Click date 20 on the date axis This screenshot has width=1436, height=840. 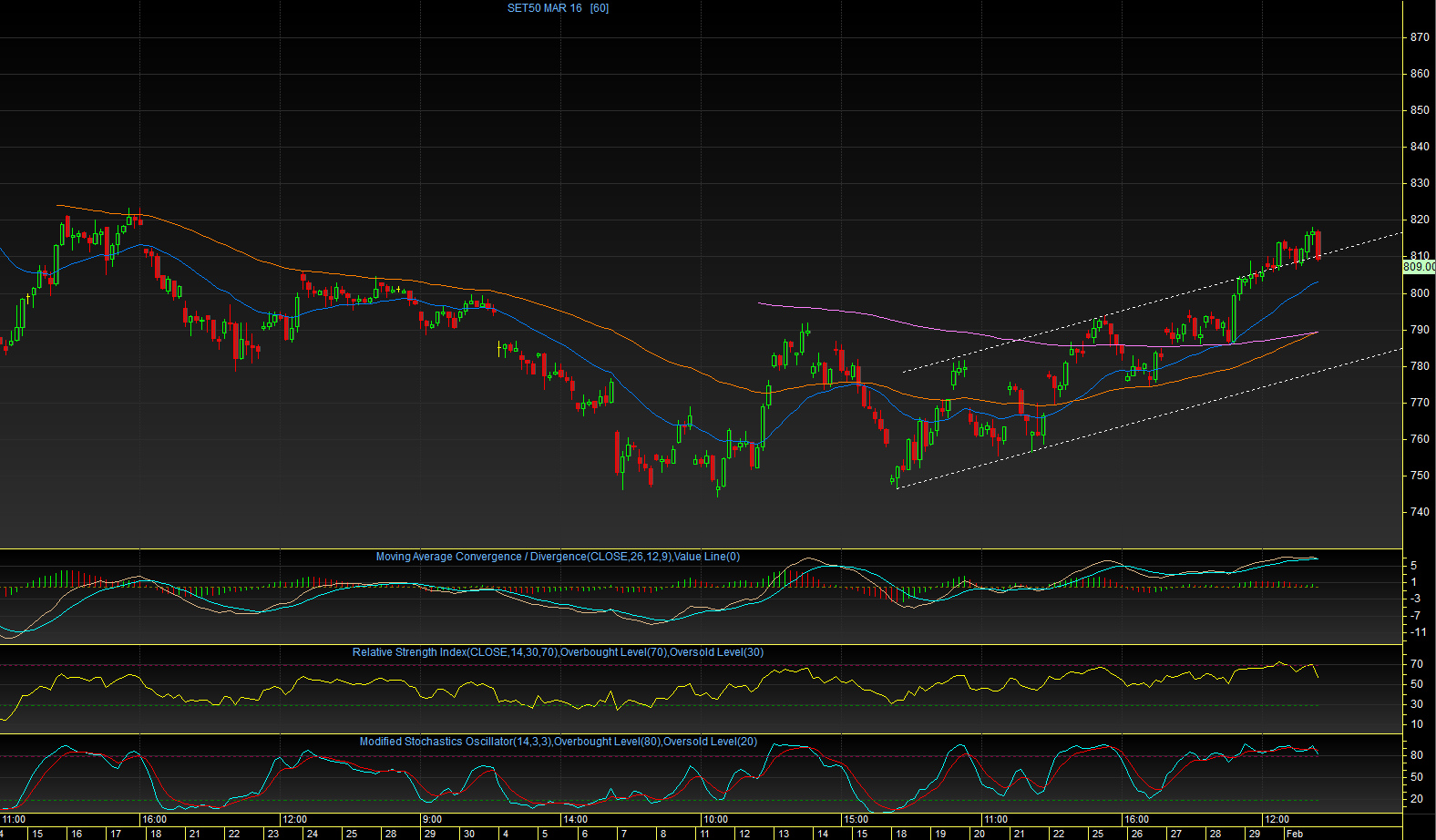(x=979, y=834)
